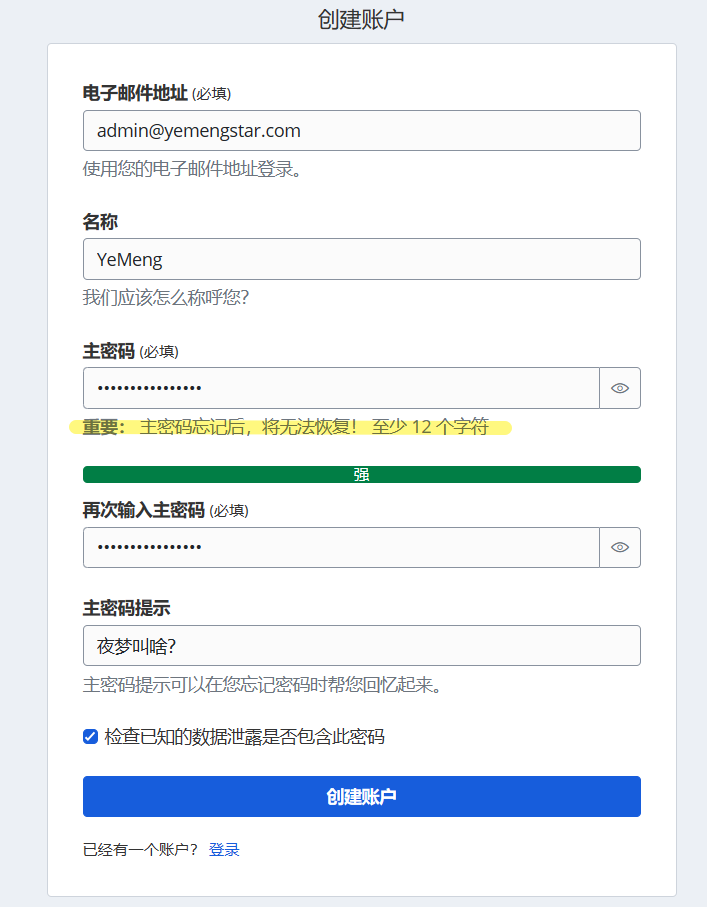Screen dimensions: 707x907
Task: Click the 主密码提示 field label
Action: [126, 608]
